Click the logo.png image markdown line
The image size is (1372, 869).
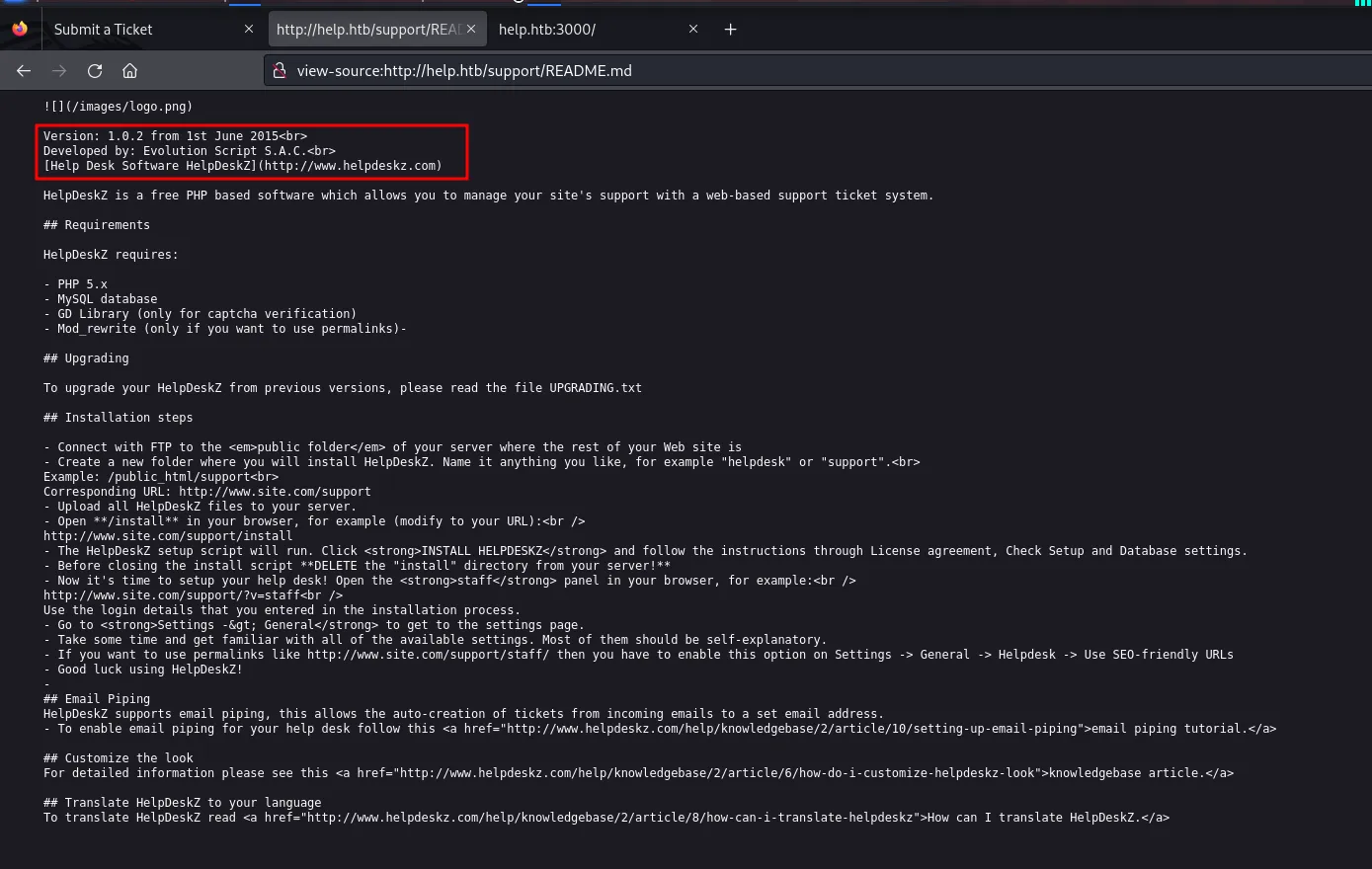coord(118,107)
